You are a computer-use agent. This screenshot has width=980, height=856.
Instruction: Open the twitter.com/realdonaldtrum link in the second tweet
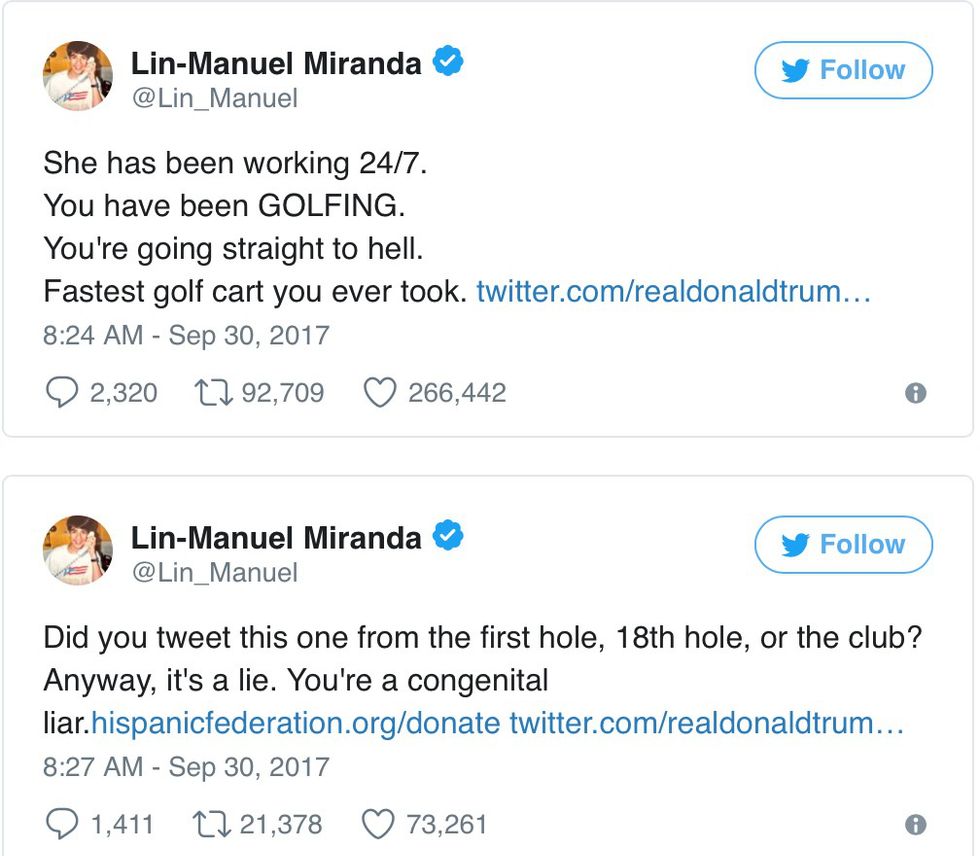tap(707, 723)
